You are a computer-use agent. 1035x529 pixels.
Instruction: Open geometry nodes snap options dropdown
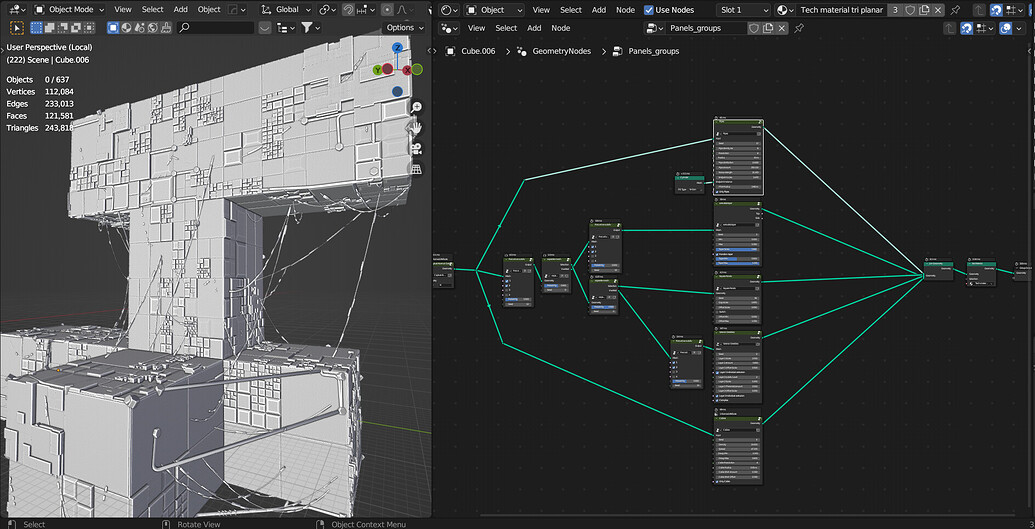(985, 28)
